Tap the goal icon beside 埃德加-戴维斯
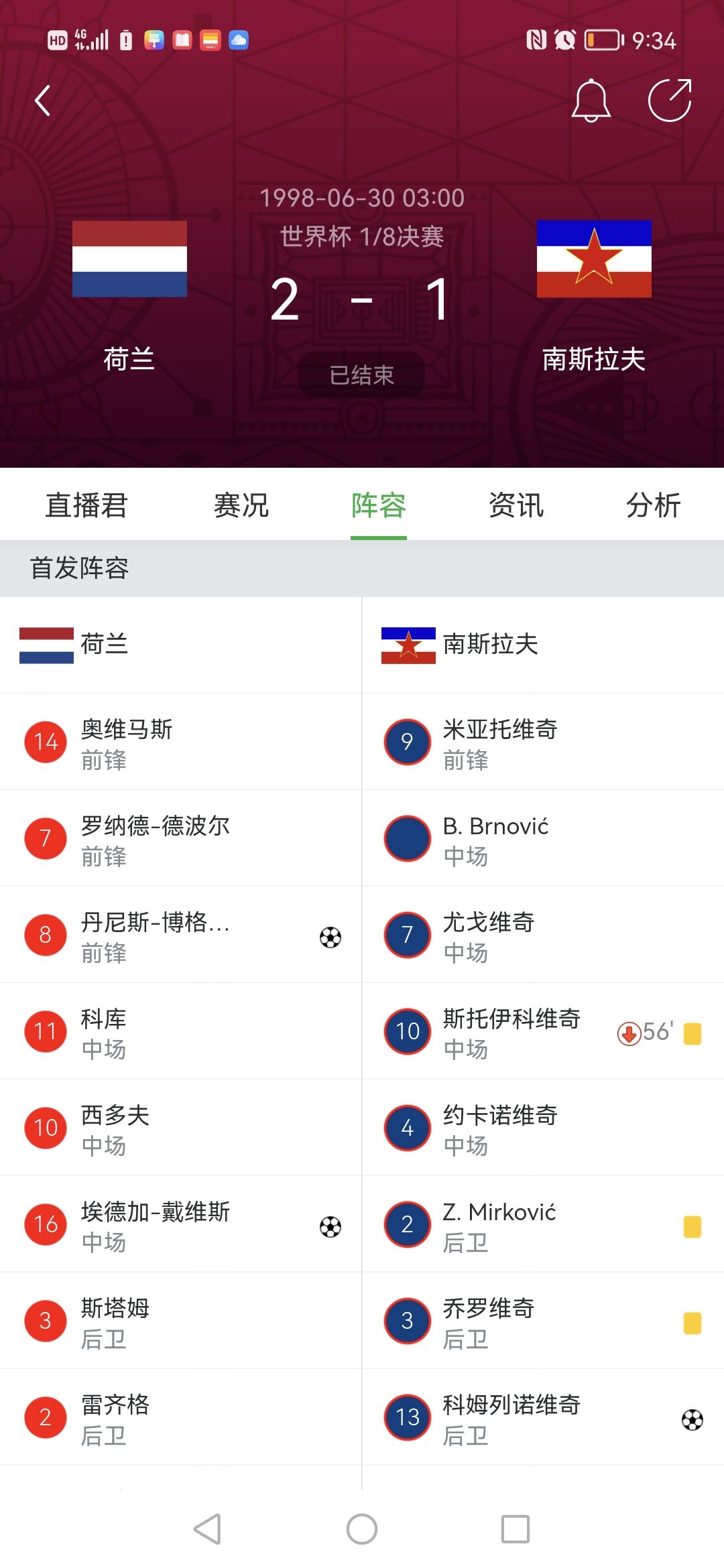The width and height of the screenshot is (724, 1568). pyautogui.click(x=330, y=1226)
